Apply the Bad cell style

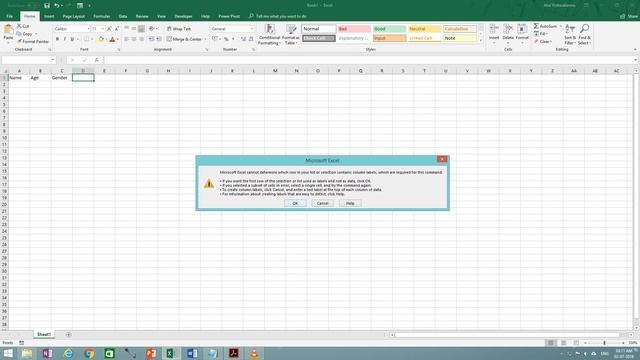[354, 29]
